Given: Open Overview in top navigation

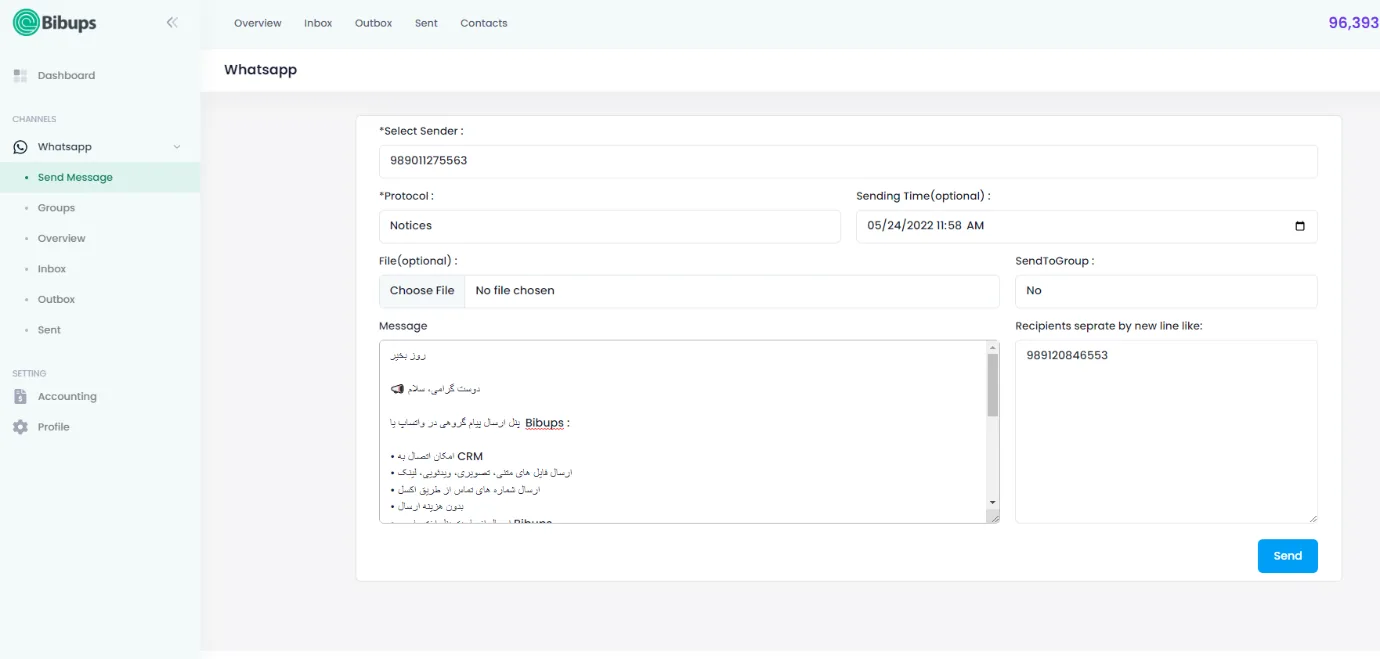Looking at the screenshot, I should pyautogui.click(x=258, y=23).
